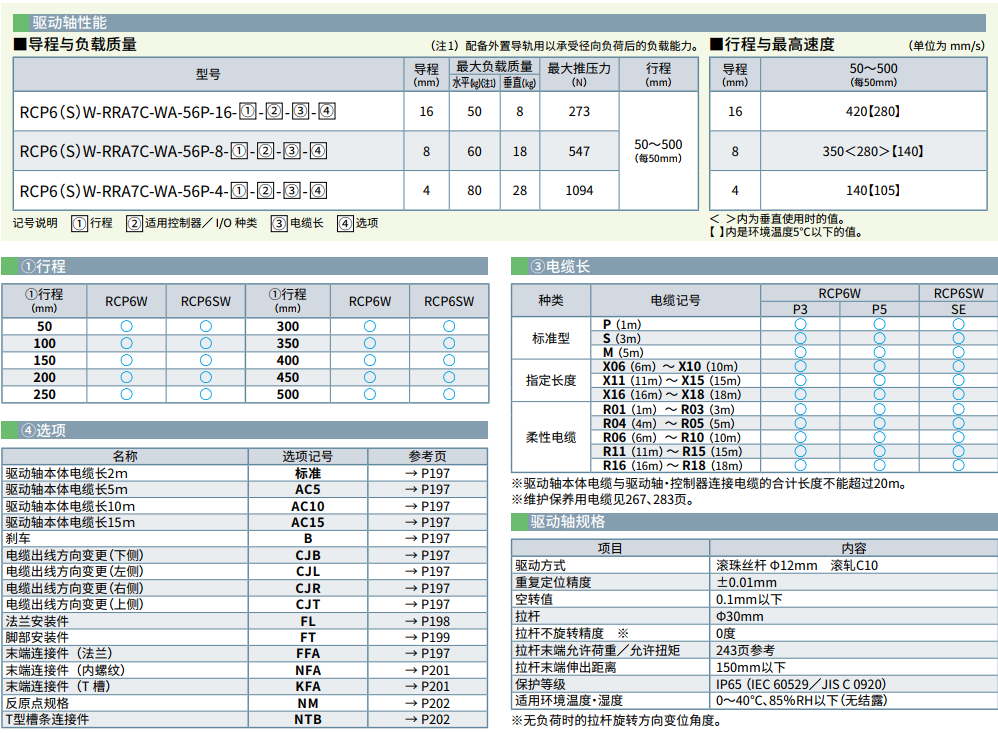Select stroke value 400 in stroke table

pos(288,360)
